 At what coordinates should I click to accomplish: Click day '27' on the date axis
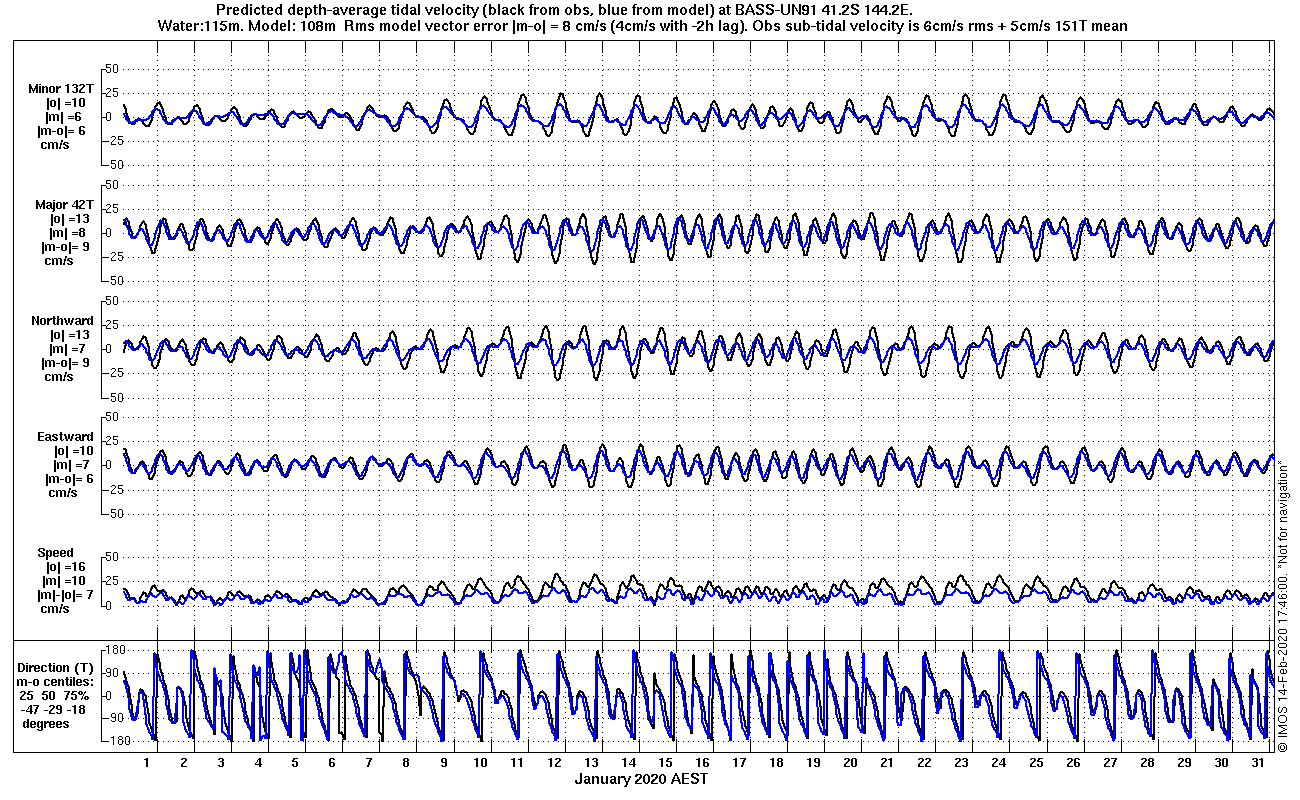click(1109, 762)
